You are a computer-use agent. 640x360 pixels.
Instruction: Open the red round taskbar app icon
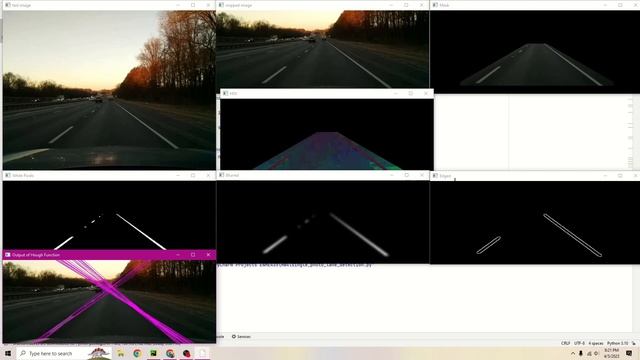coord(187,353)
